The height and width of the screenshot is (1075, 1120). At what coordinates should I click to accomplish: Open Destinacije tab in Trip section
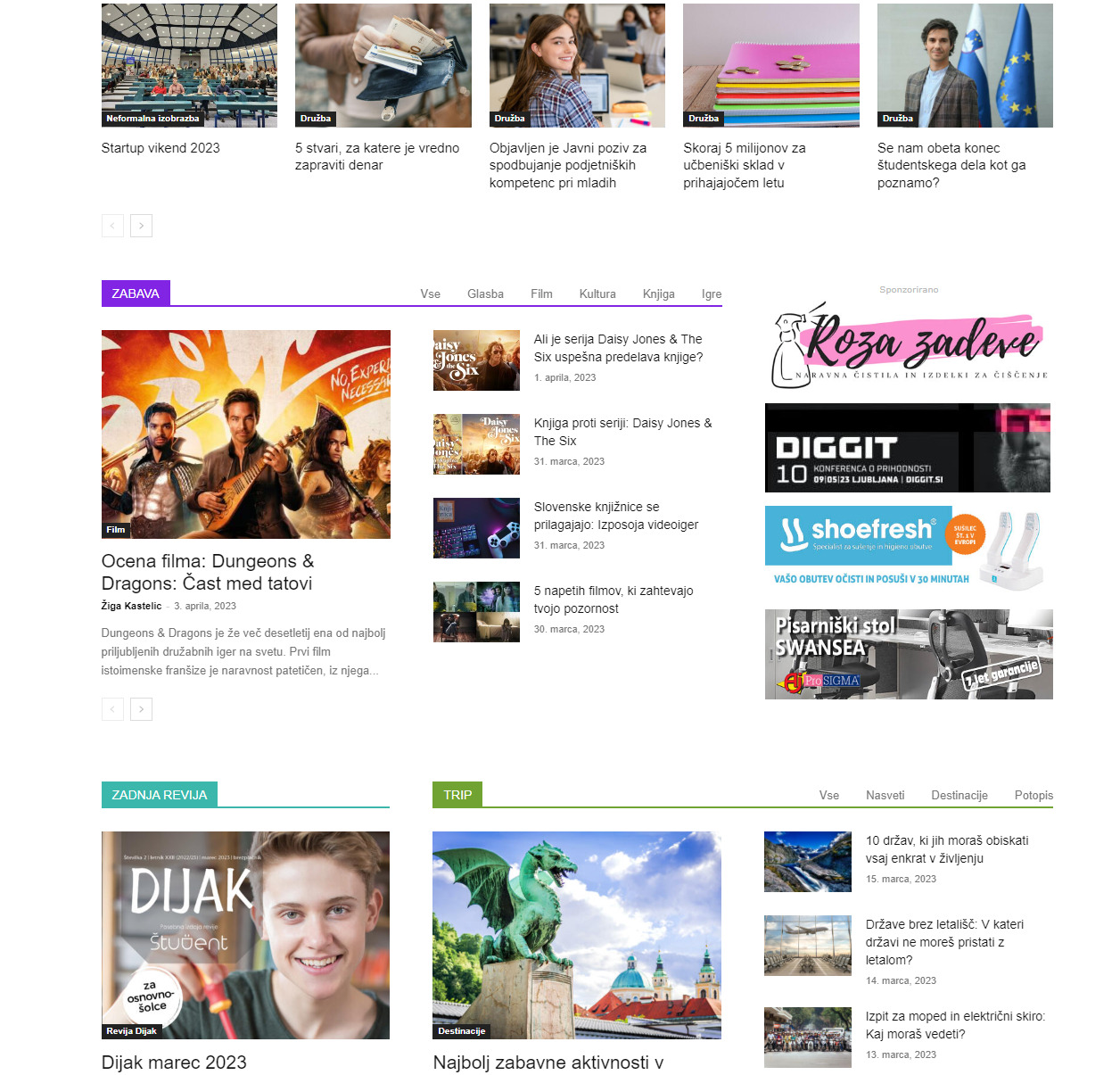pyautogui.click(x=959, y=795)
